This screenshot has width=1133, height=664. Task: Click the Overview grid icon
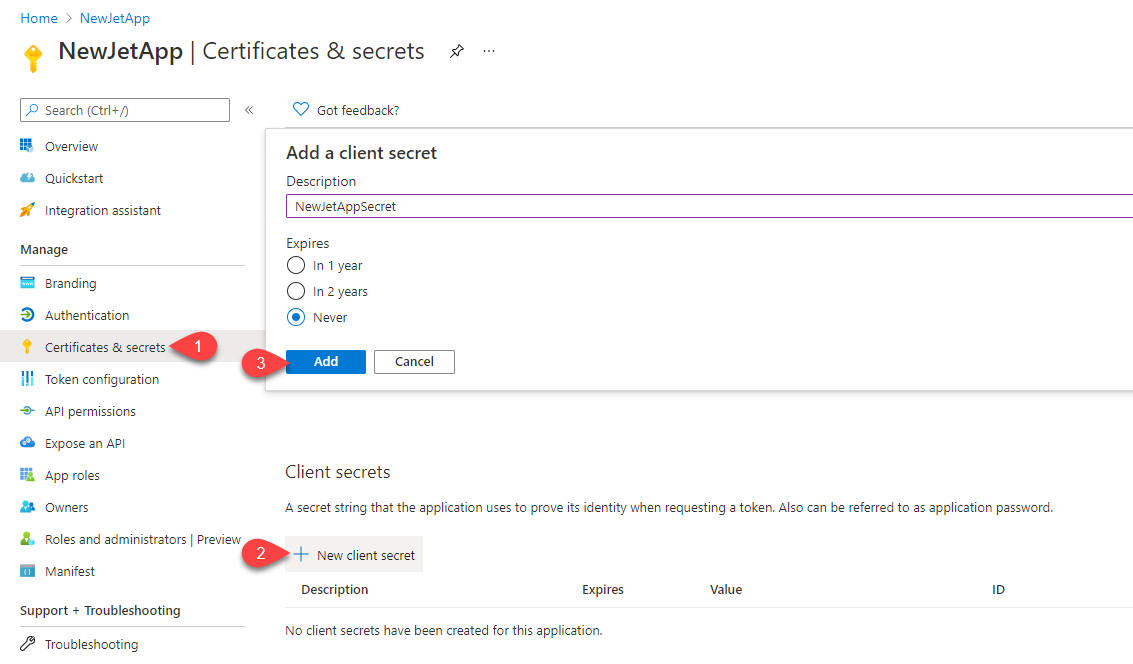[x=27, y=146]
